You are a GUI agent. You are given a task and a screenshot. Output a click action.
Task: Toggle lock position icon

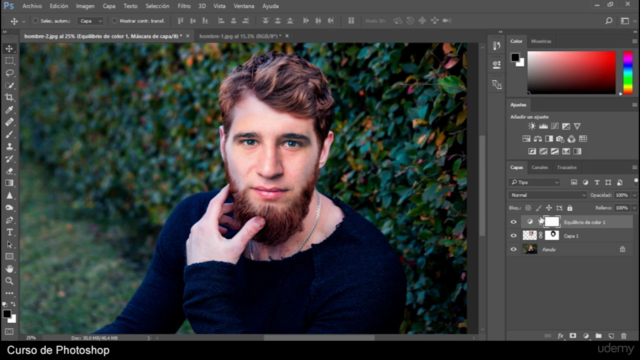pyautogui.click(x=549, y=208)
